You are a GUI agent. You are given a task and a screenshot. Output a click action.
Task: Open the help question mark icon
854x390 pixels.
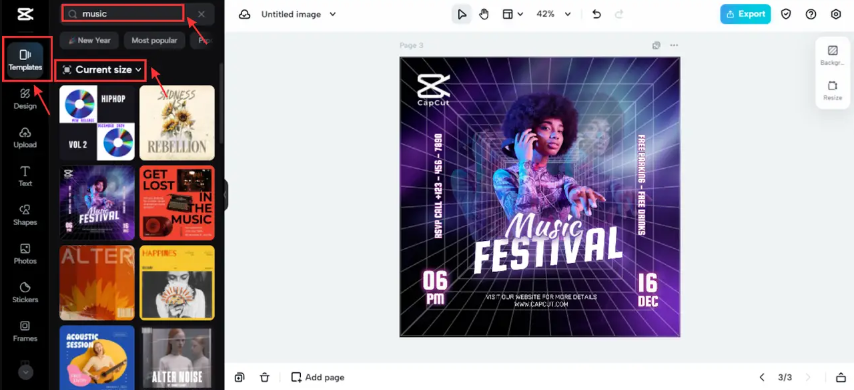tap(810, 14)
